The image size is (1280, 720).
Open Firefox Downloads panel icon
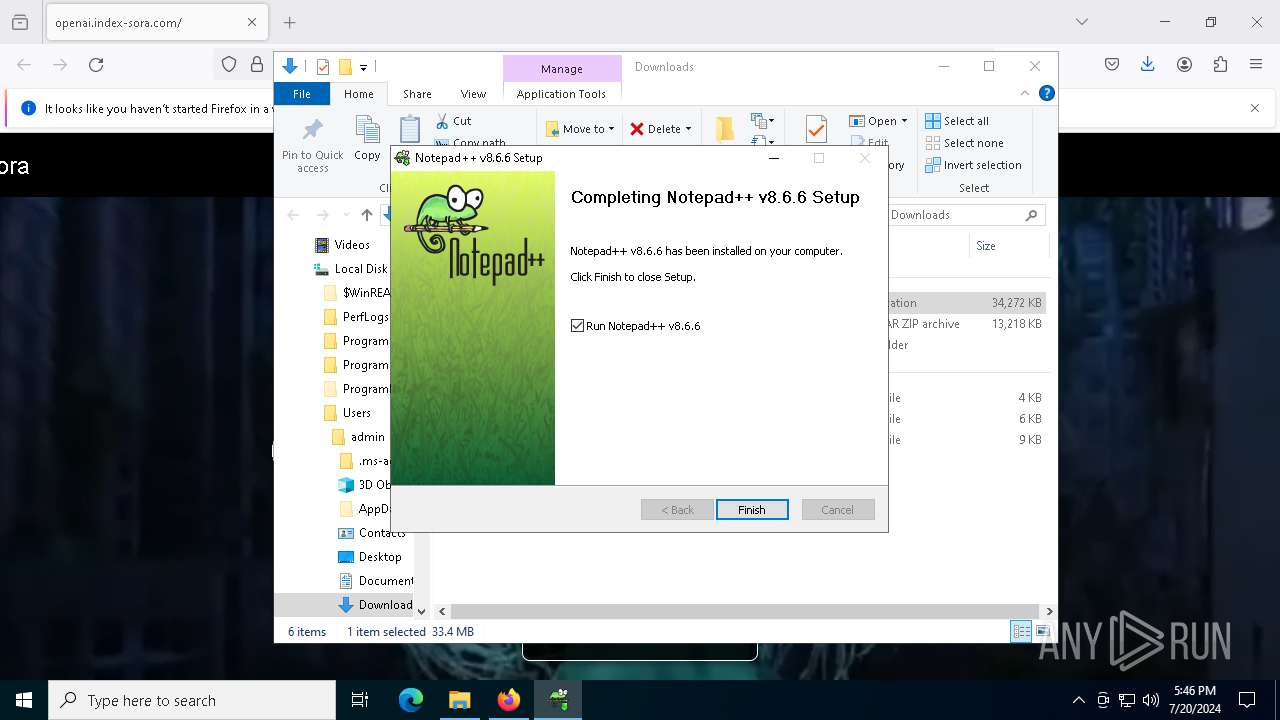tap(1148, 65)
